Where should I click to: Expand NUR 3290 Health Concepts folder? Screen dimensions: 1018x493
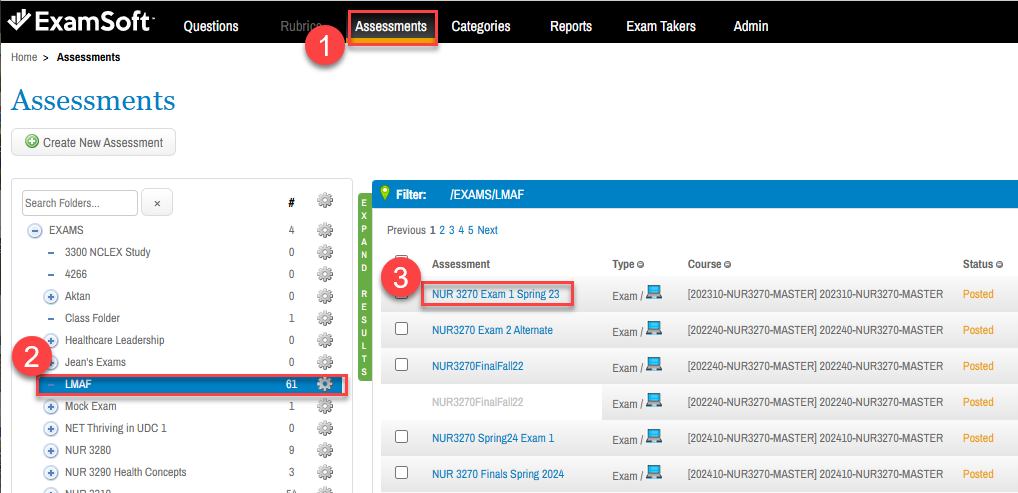click(x=51, y=472)
